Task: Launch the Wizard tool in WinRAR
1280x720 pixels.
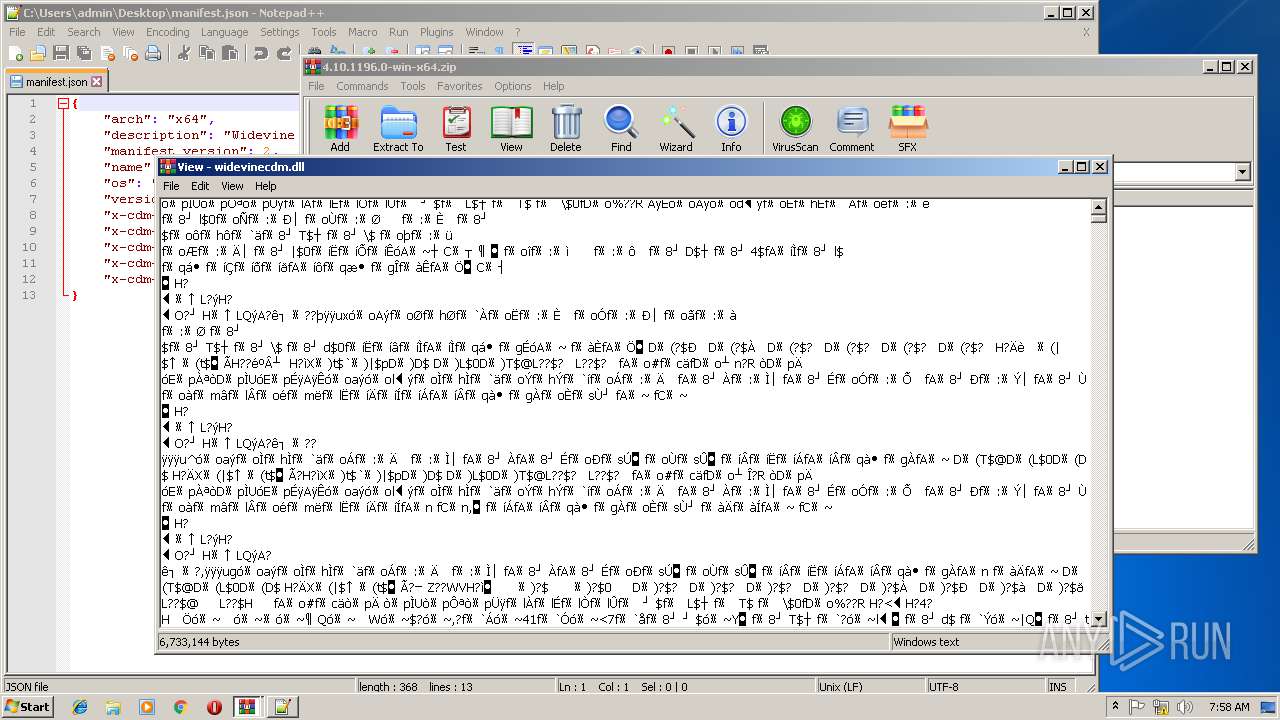Action: 676,128
